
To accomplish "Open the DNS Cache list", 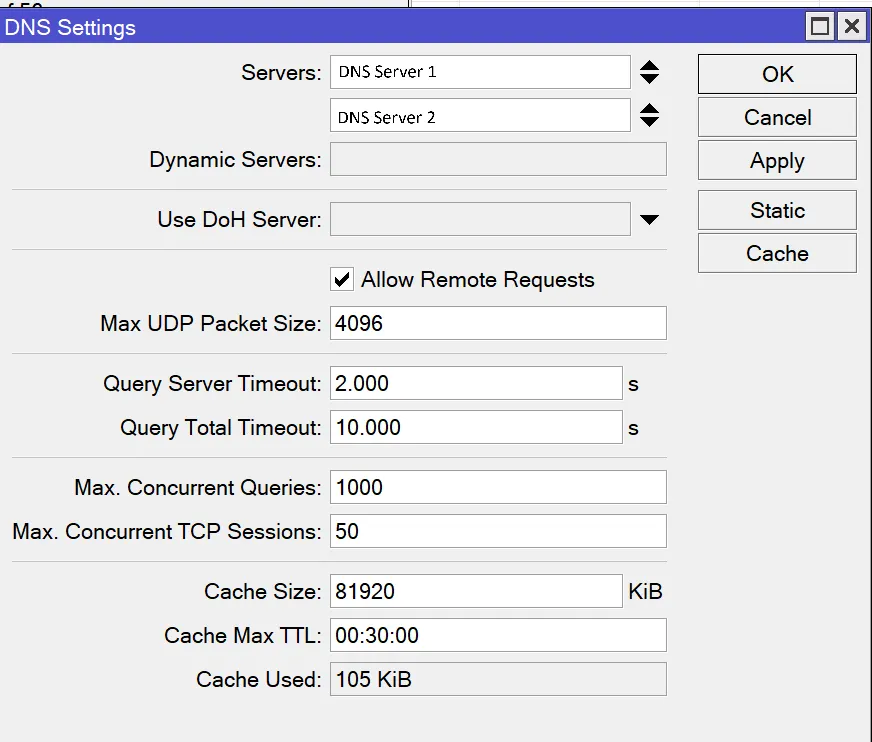I will tap(777, 253).
